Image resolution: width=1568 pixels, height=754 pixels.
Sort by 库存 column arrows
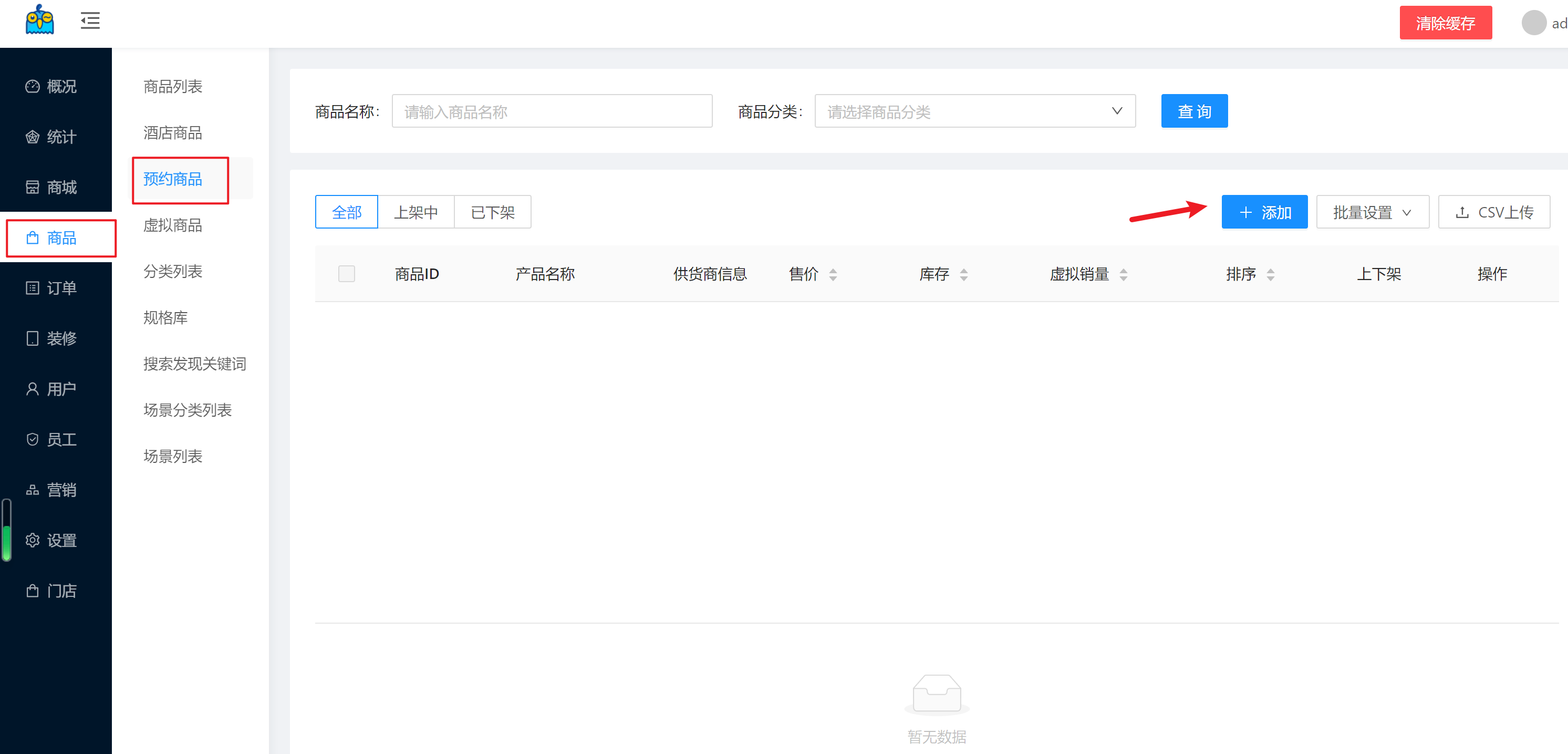pyautogui.click(x=963, y=275)
